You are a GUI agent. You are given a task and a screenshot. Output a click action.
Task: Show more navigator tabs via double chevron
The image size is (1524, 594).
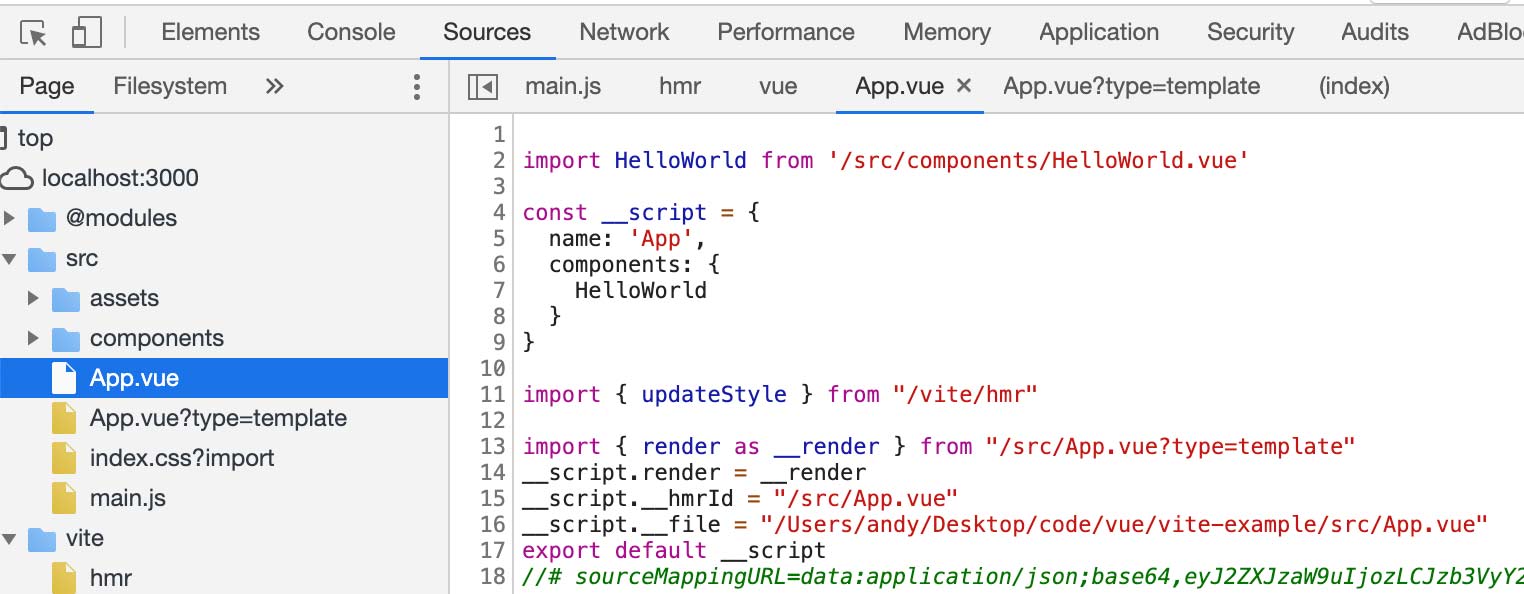pos(274,87)
